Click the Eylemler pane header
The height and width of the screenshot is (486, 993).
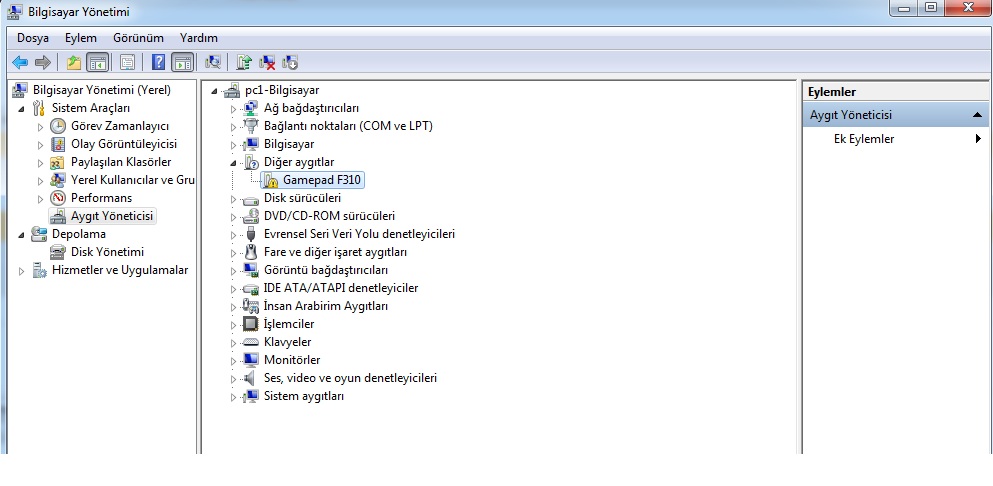coord(895,92)
